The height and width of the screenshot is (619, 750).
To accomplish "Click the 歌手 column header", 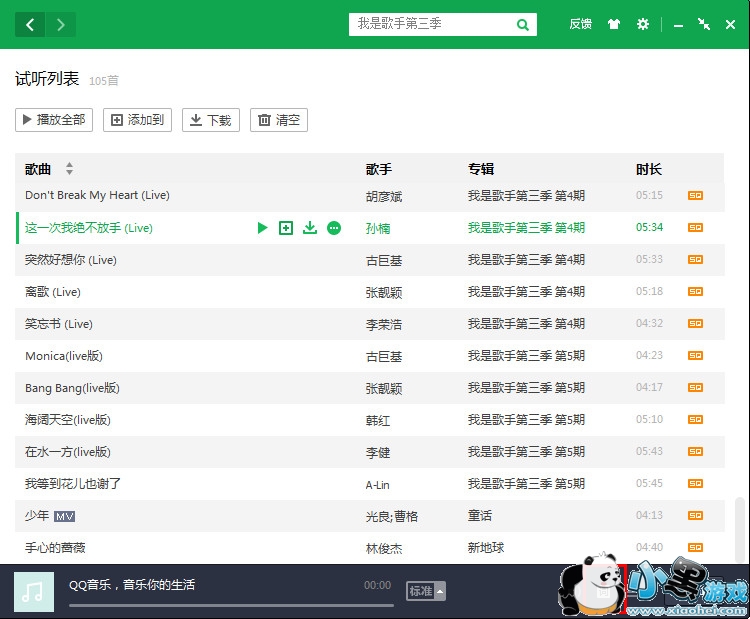I will click(x=379, y=169).
